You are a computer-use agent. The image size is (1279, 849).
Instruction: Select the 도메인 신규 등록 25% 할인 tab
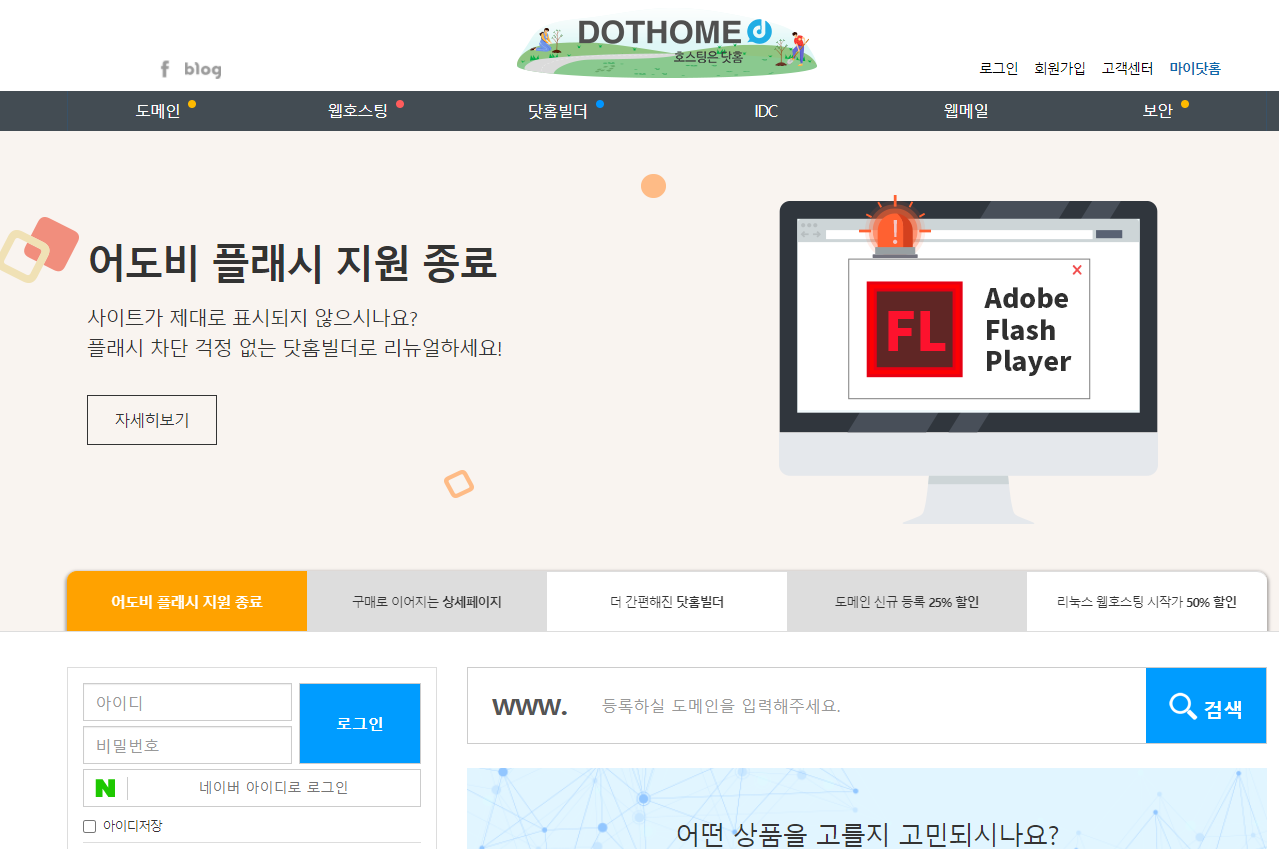[907, 601]
